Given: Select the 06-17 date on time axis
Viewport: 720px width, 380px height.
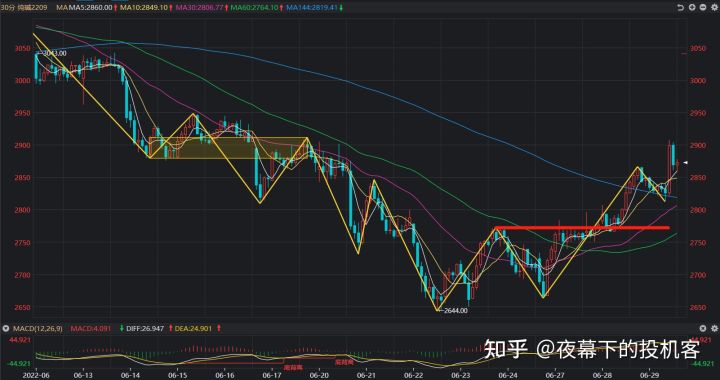Looking at the screenshot, I should [x=271, y=375].
